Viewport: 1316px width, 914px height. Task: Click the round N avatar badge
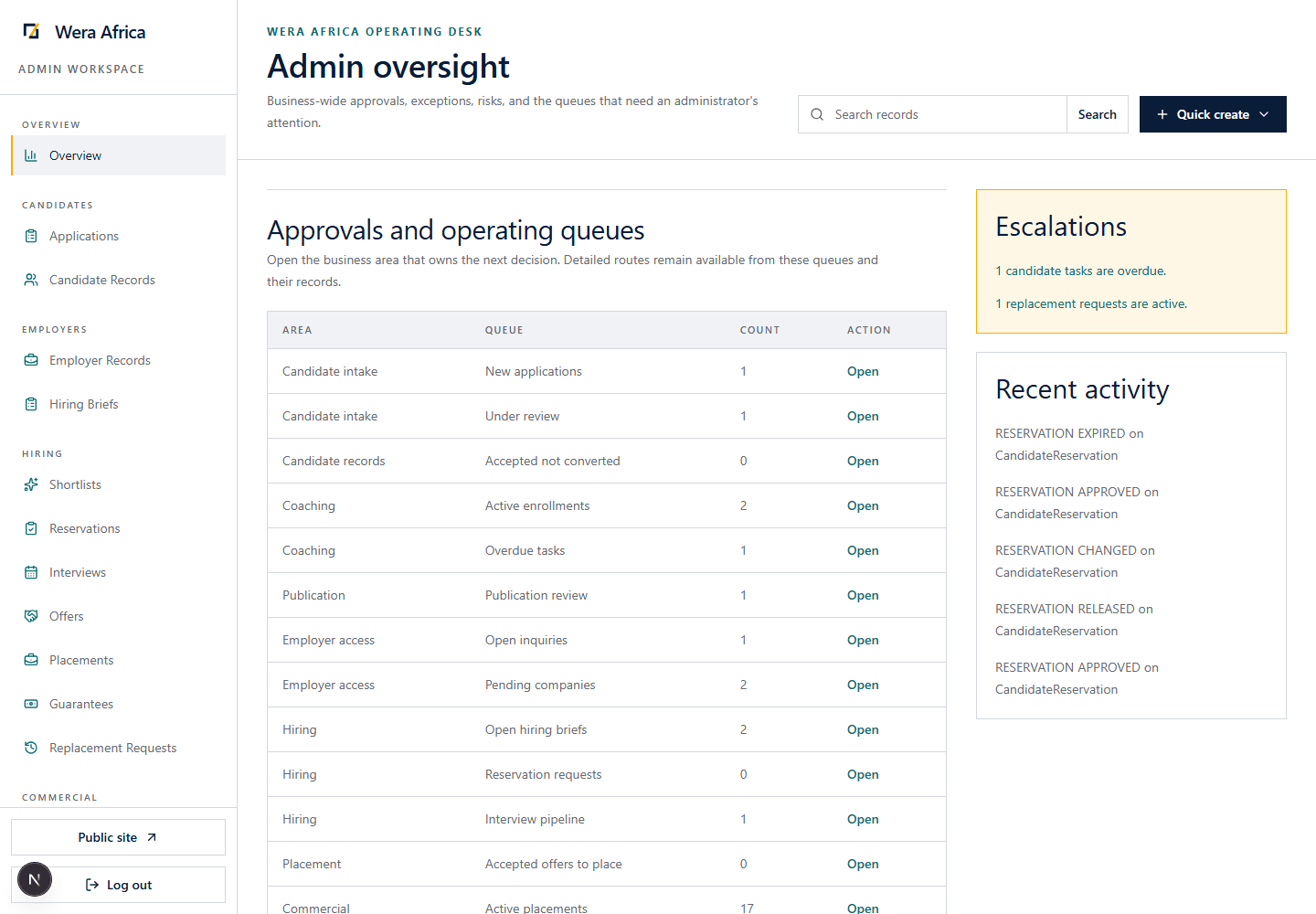(35, 880)
